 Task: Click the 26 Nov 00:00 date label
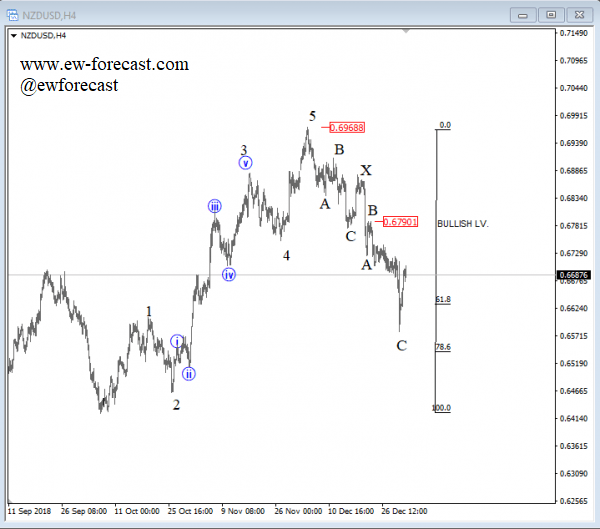[x=298, y=511]
